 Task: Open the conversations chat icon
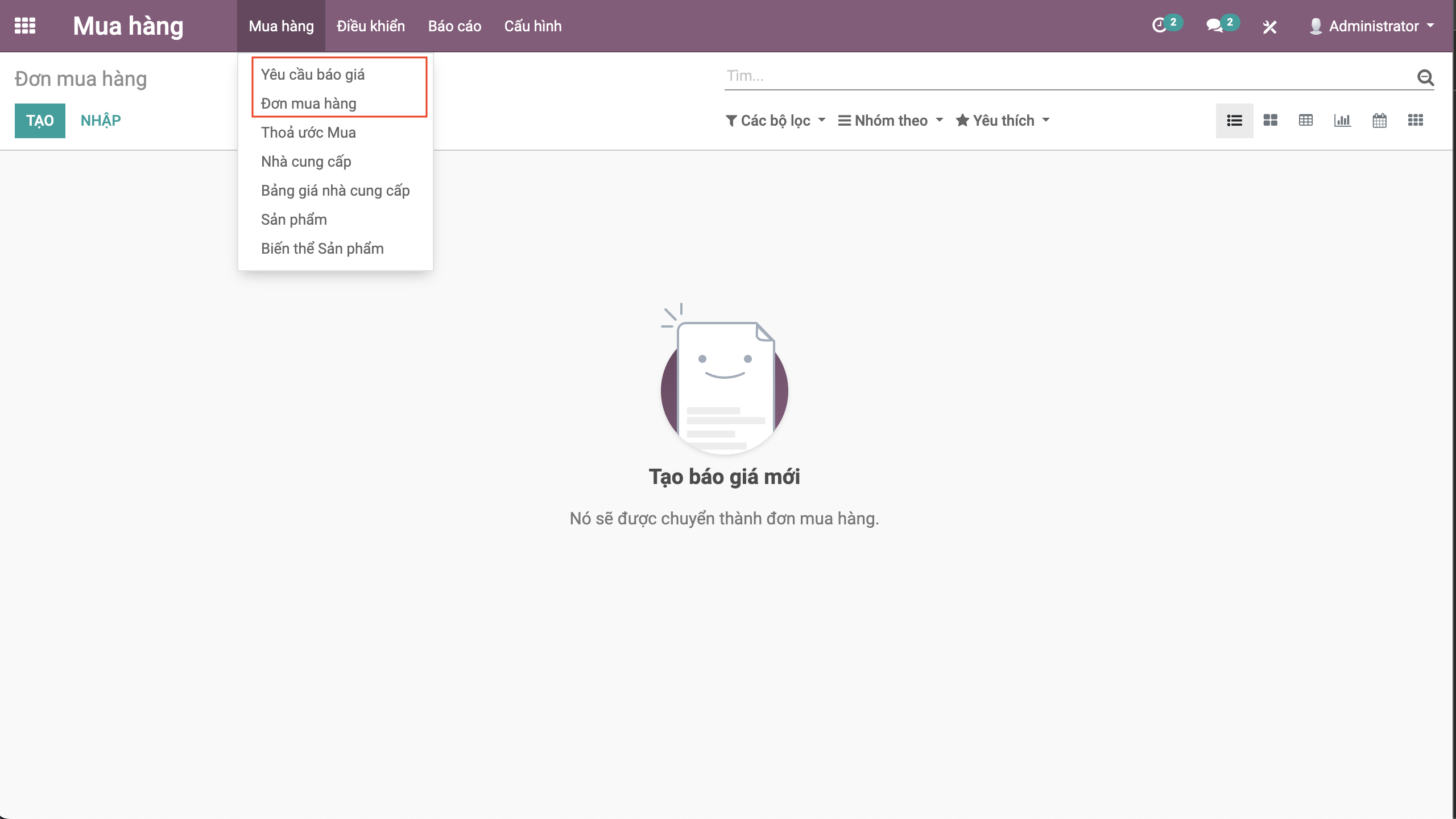[x=1215, y=26]
